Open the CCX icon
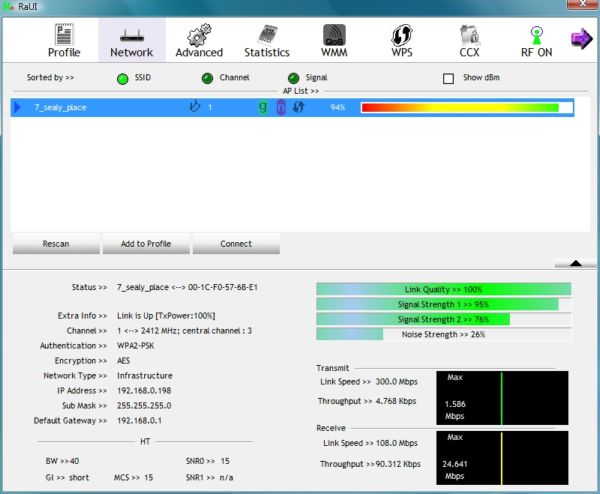The image size is (600, 494). [470, 35]
